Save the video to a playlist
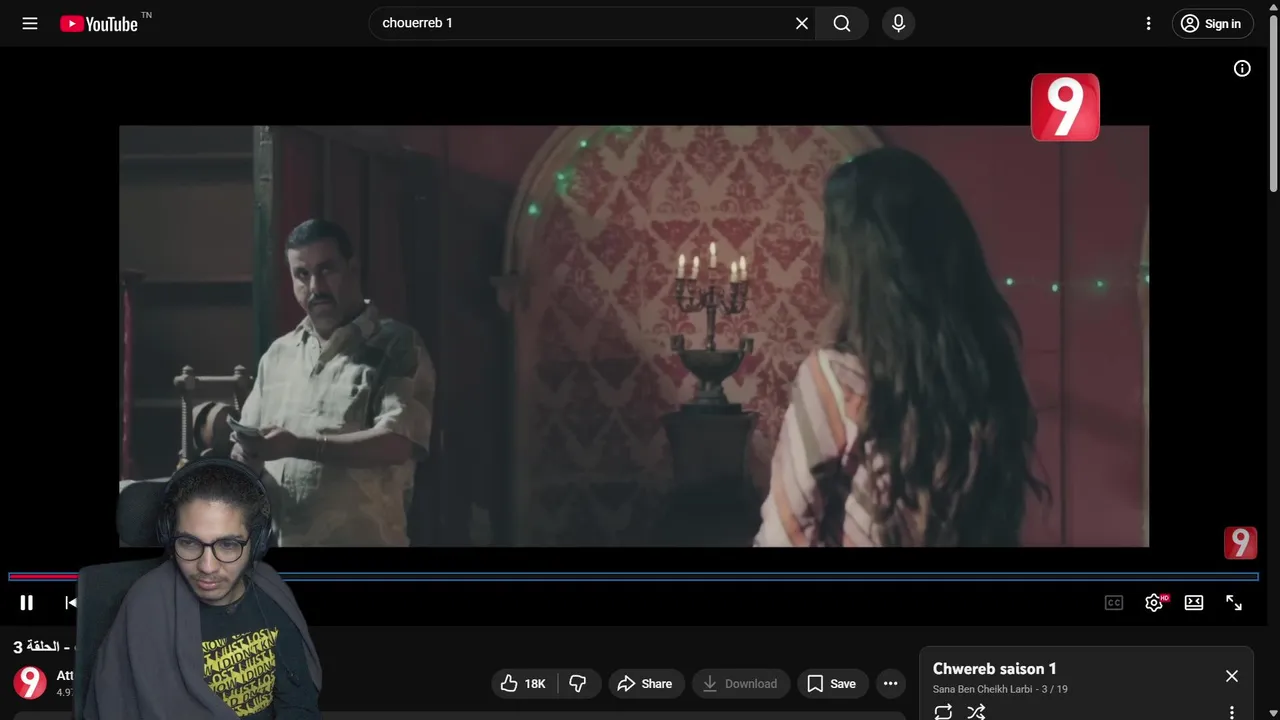 832,684
